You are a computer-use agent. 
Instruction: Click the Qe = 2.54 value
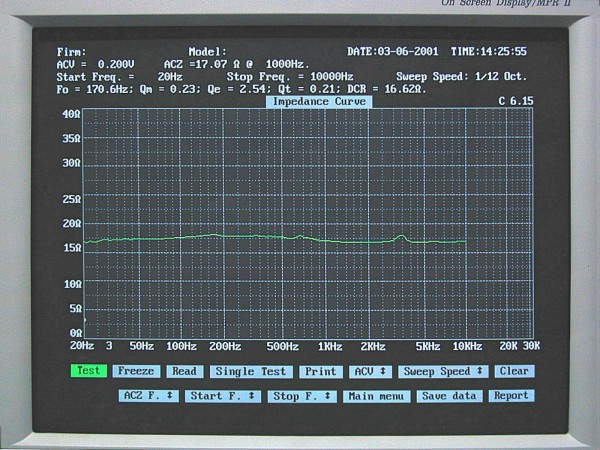236,90
